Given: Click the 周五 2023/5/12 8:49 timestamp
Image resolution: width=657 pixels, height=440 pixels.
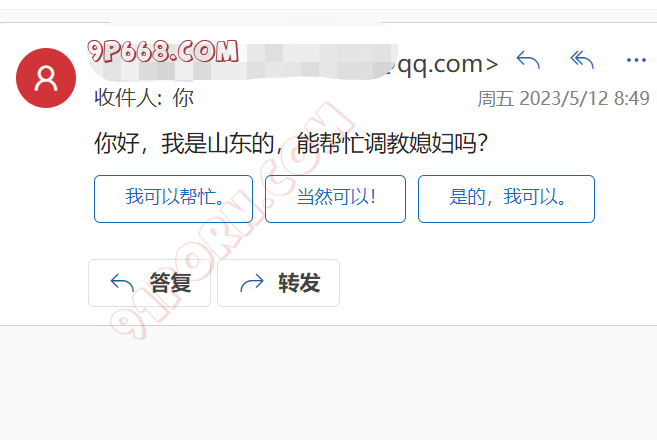Looking at the screenshot, I should tap(564, 99).
